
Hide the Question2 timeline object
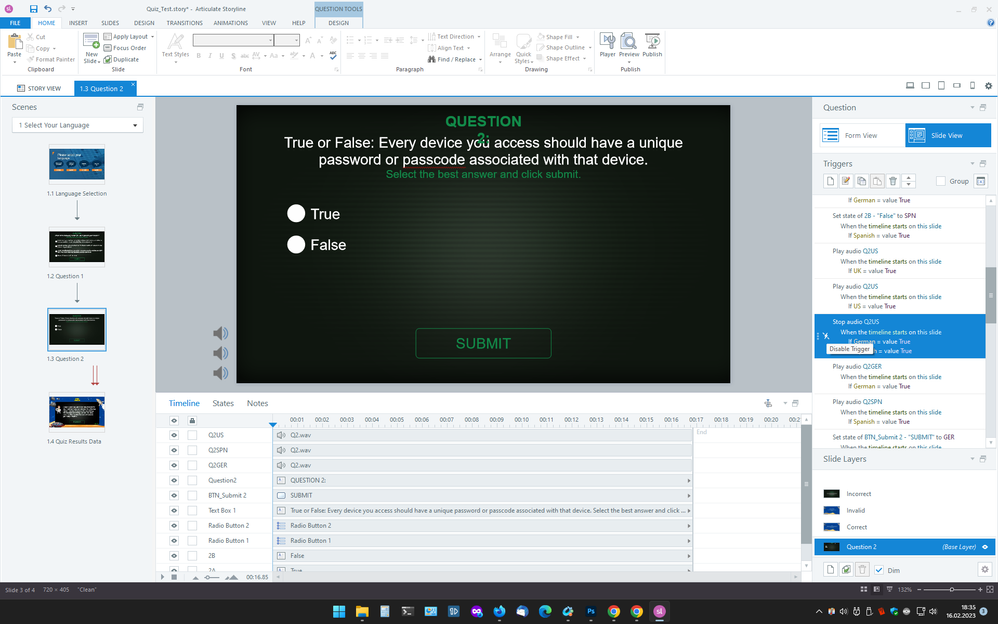click(x=174, y=480)
